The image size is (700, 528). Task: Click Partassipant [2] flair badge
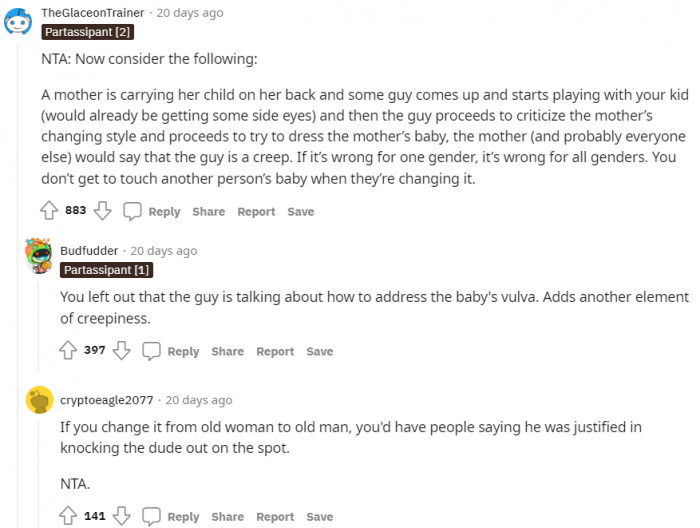tap(87, 33)
